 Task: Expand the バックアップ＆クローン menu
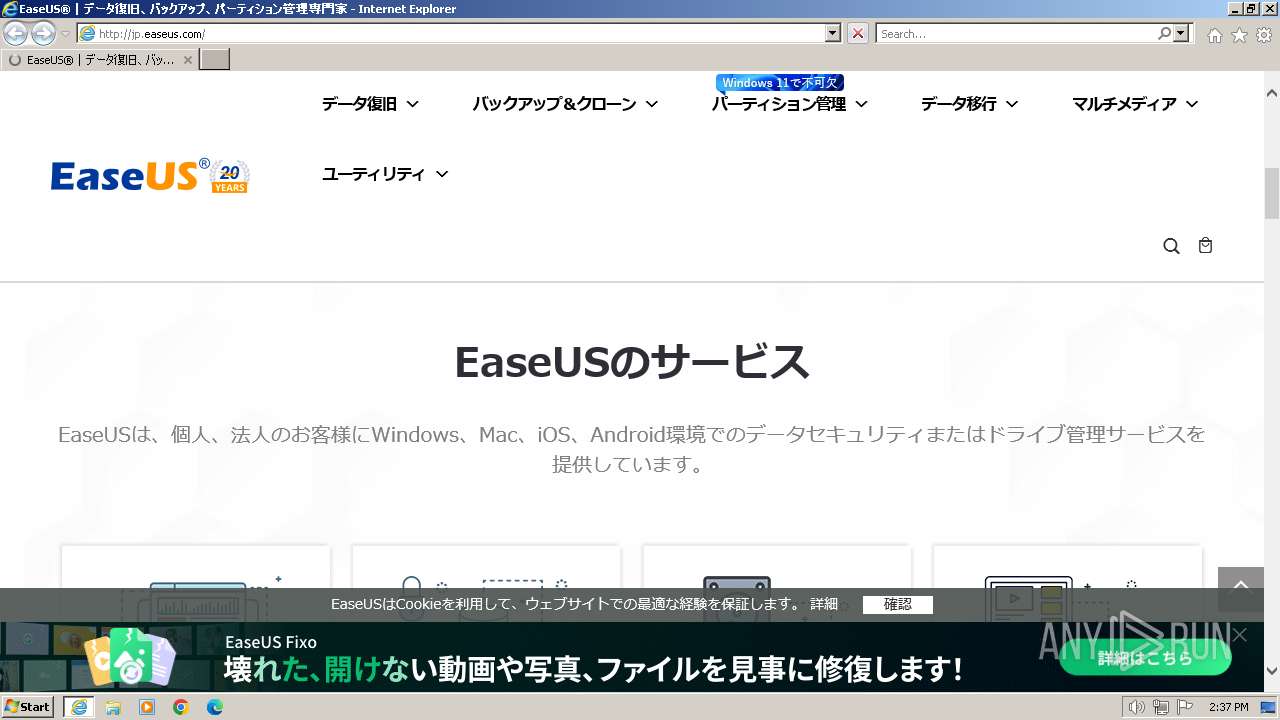(565, 104)
